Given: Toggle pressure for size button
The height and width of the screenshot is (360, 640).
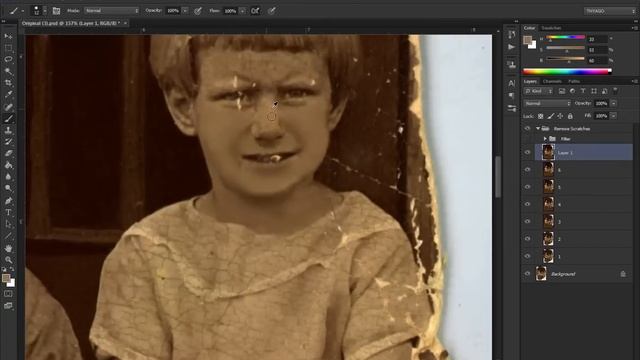Looking at the screenshot, I should [272, 11].
